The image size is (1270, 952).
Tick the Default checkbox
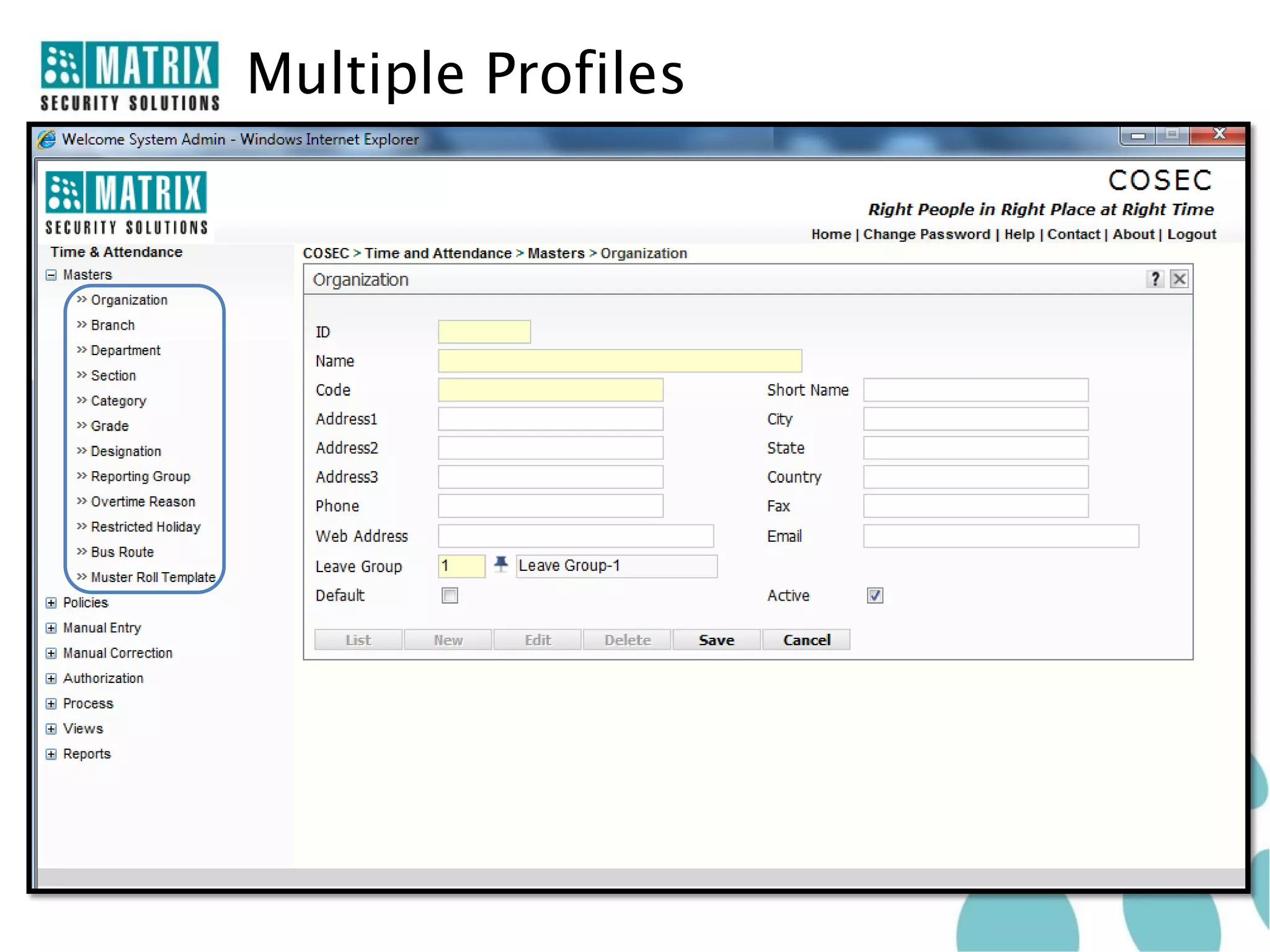coord(450,596)
